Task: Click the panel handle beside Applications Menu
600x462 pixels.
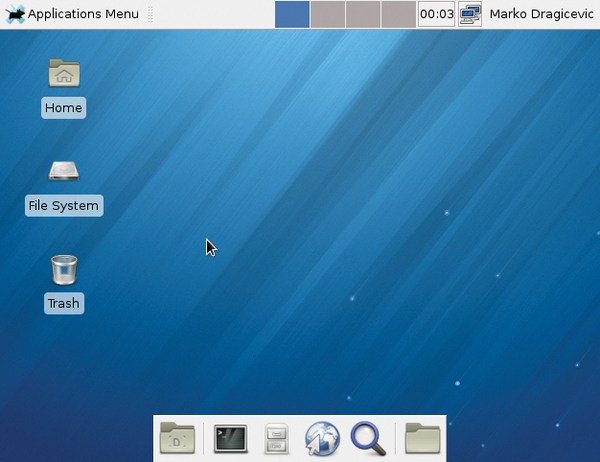Action: pyautogui.click(x=150, y=14)
